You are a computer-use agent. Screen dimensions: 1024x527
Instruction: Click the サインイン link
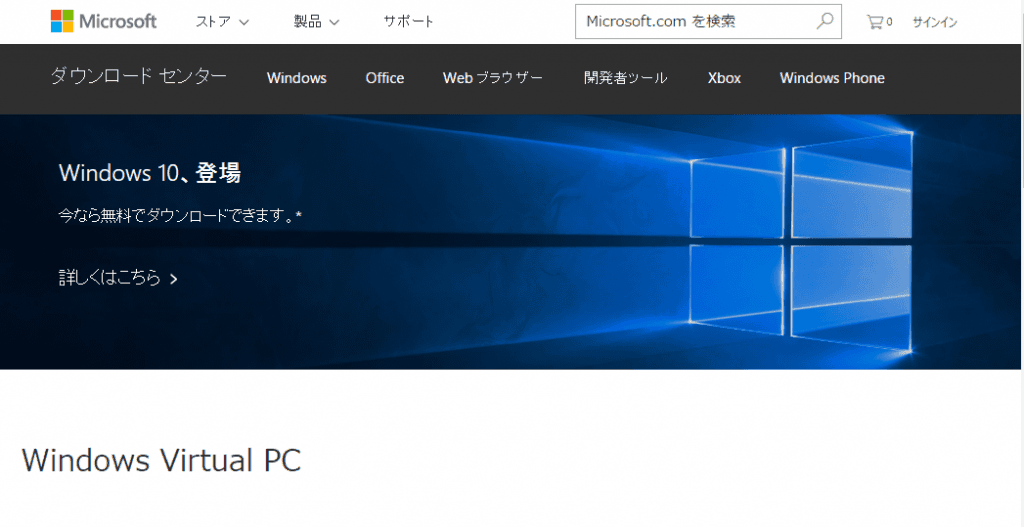935,22
